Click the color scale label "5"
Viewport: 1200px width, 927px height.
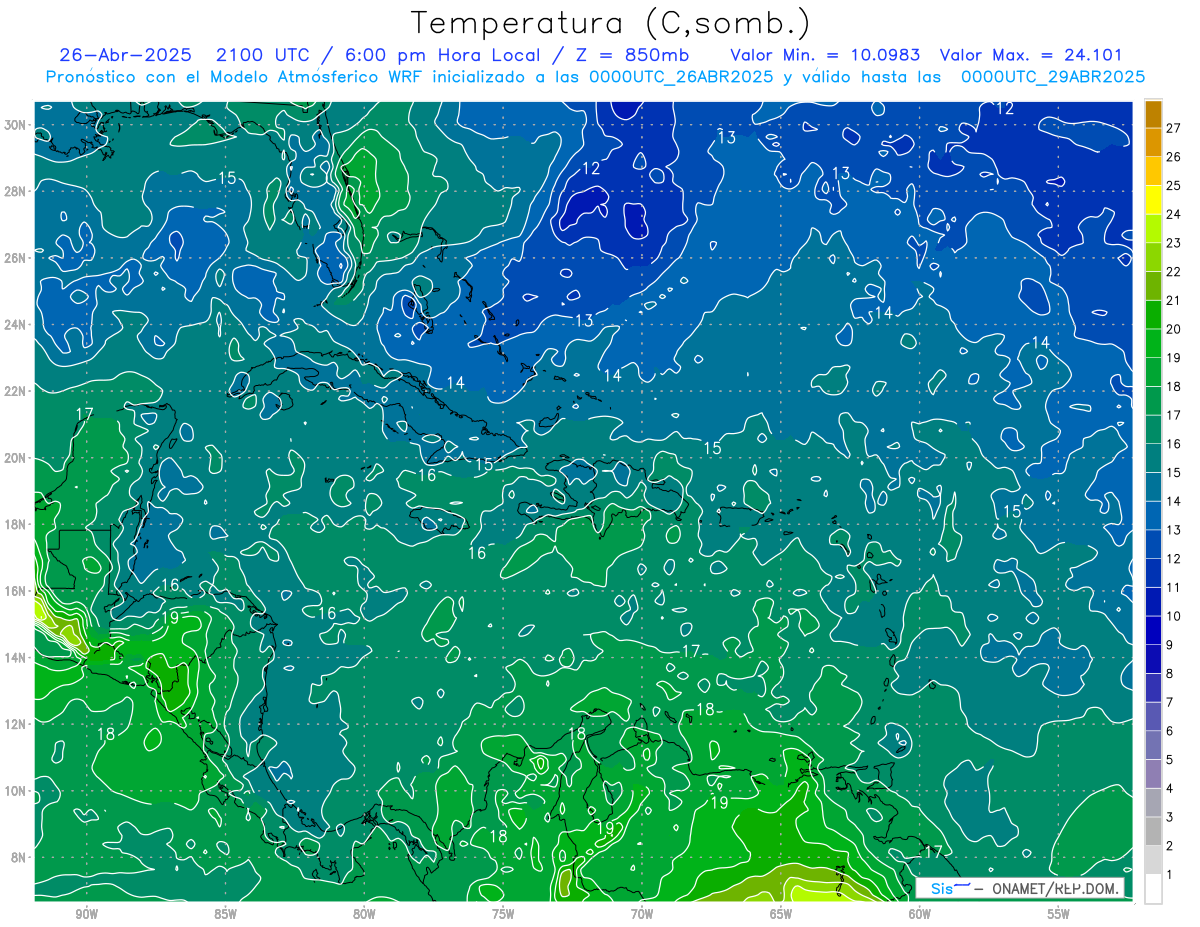(1171, 760)
